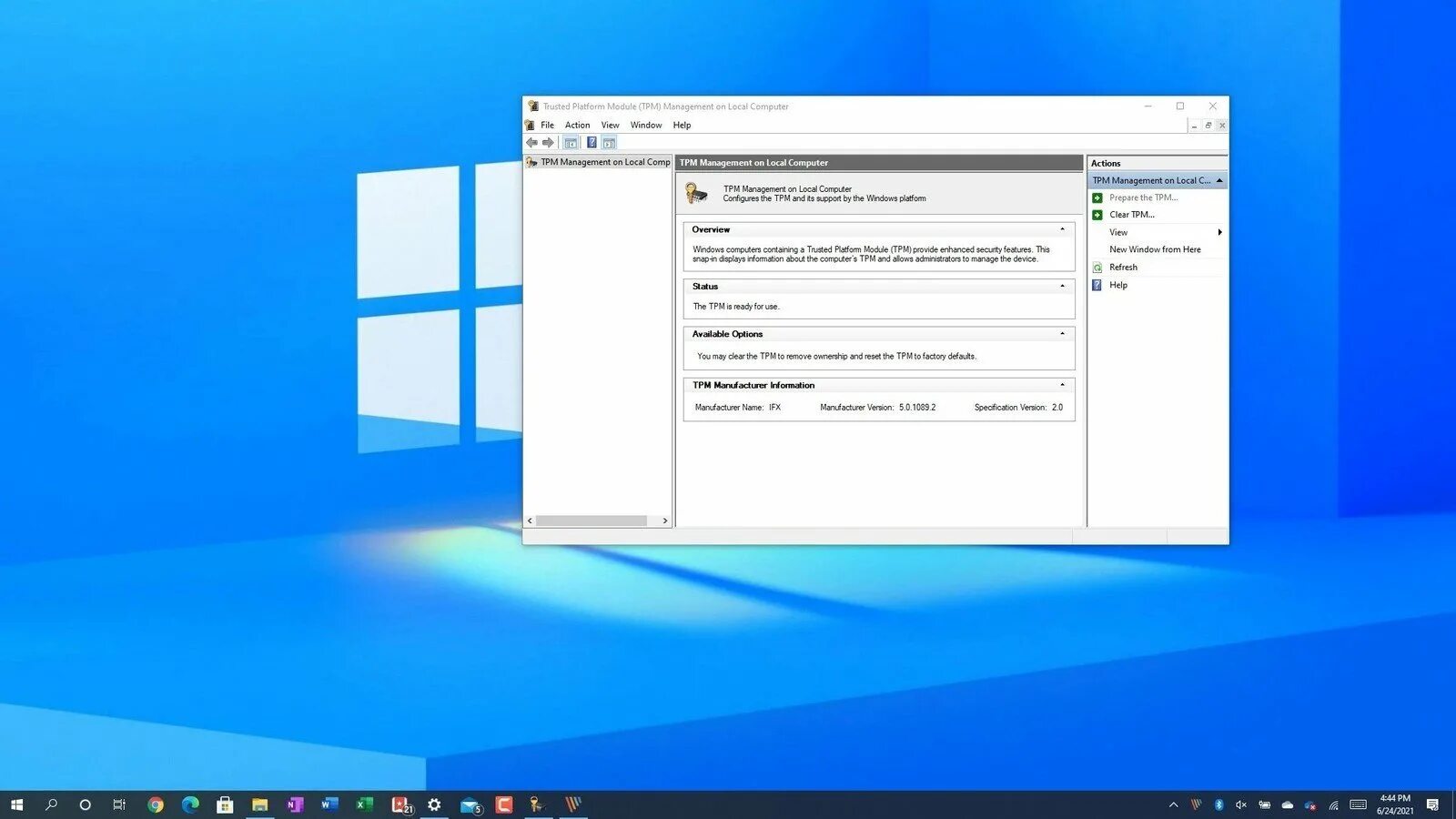The image size is (1456, 819).
Task: Open Microsoft Edge from the taskbar
Action: point(190,804)
